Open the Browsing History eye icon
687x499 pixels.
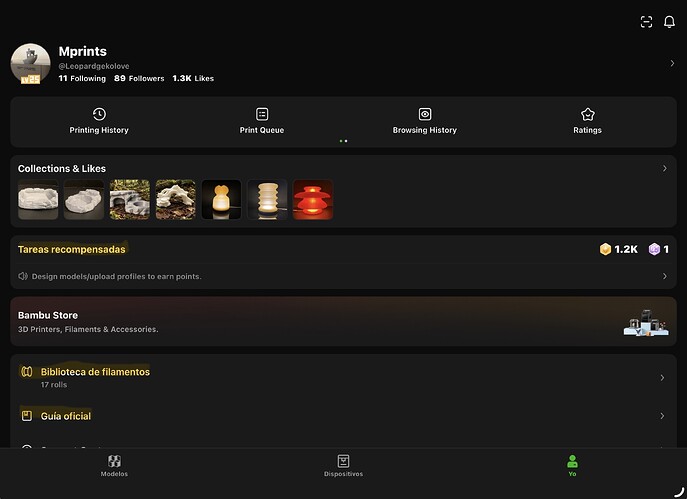(425, 114)
